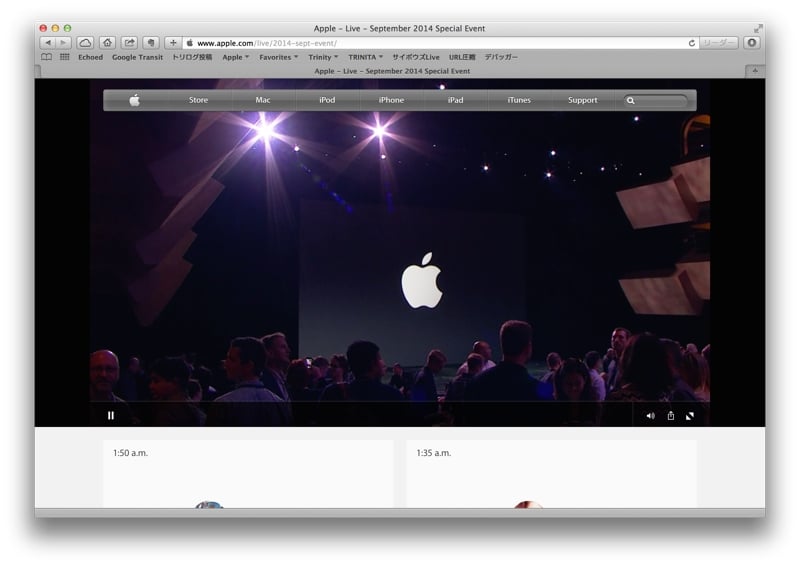Open the Google Transit bookmark
The width and height of the screenshot is (800, 566).
[x=137, y=57]
